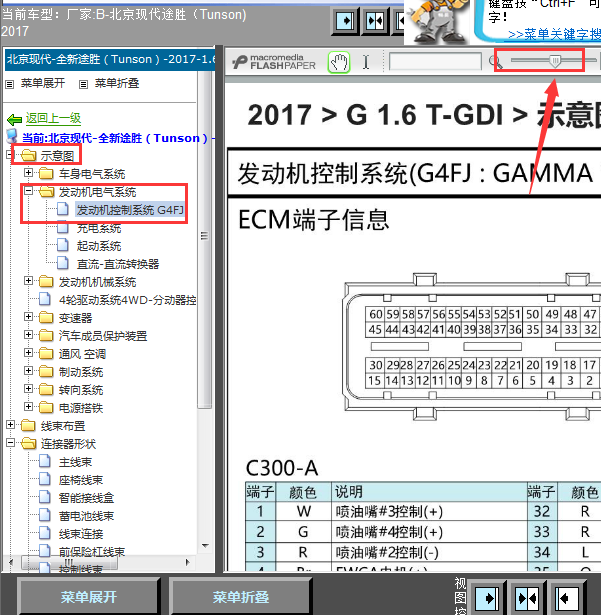Click the 喷油嘴#2控制(-) table cell
Viewport: 601px width, 615px height.
(x=429, y=552)
